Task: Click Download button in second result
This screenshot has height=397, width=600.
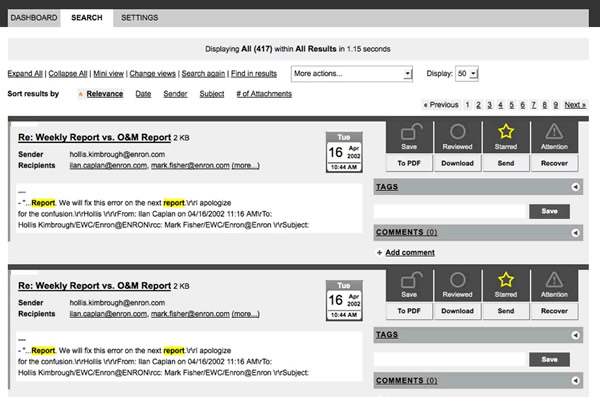Action: (457, 311)
